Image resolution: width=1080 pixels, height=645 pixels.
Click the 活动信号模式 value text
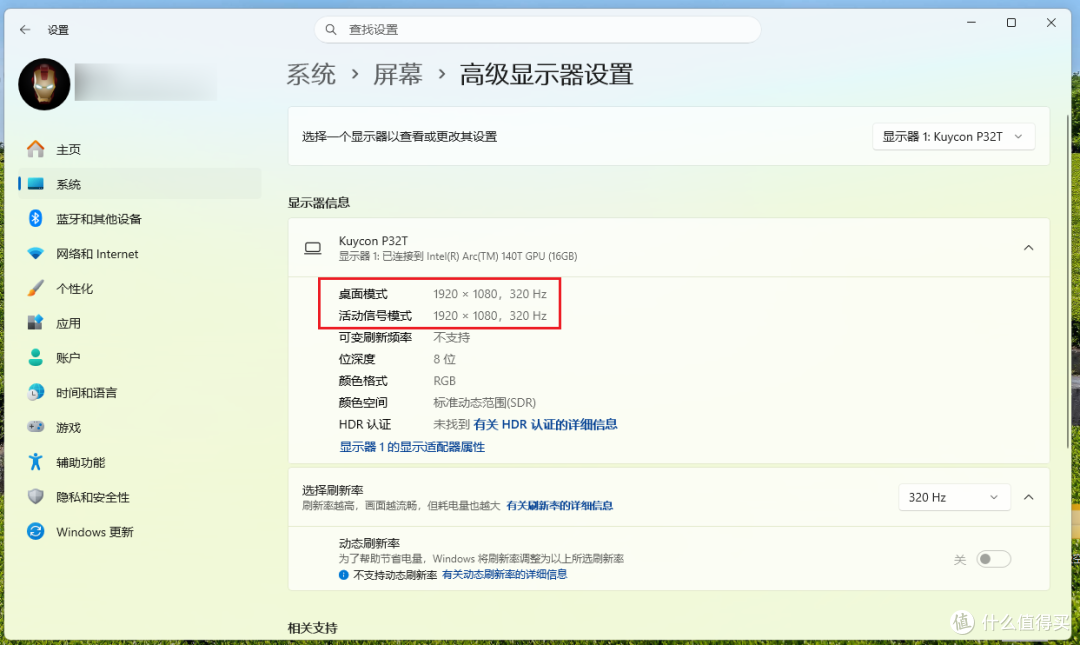click(x=490, y=316)
